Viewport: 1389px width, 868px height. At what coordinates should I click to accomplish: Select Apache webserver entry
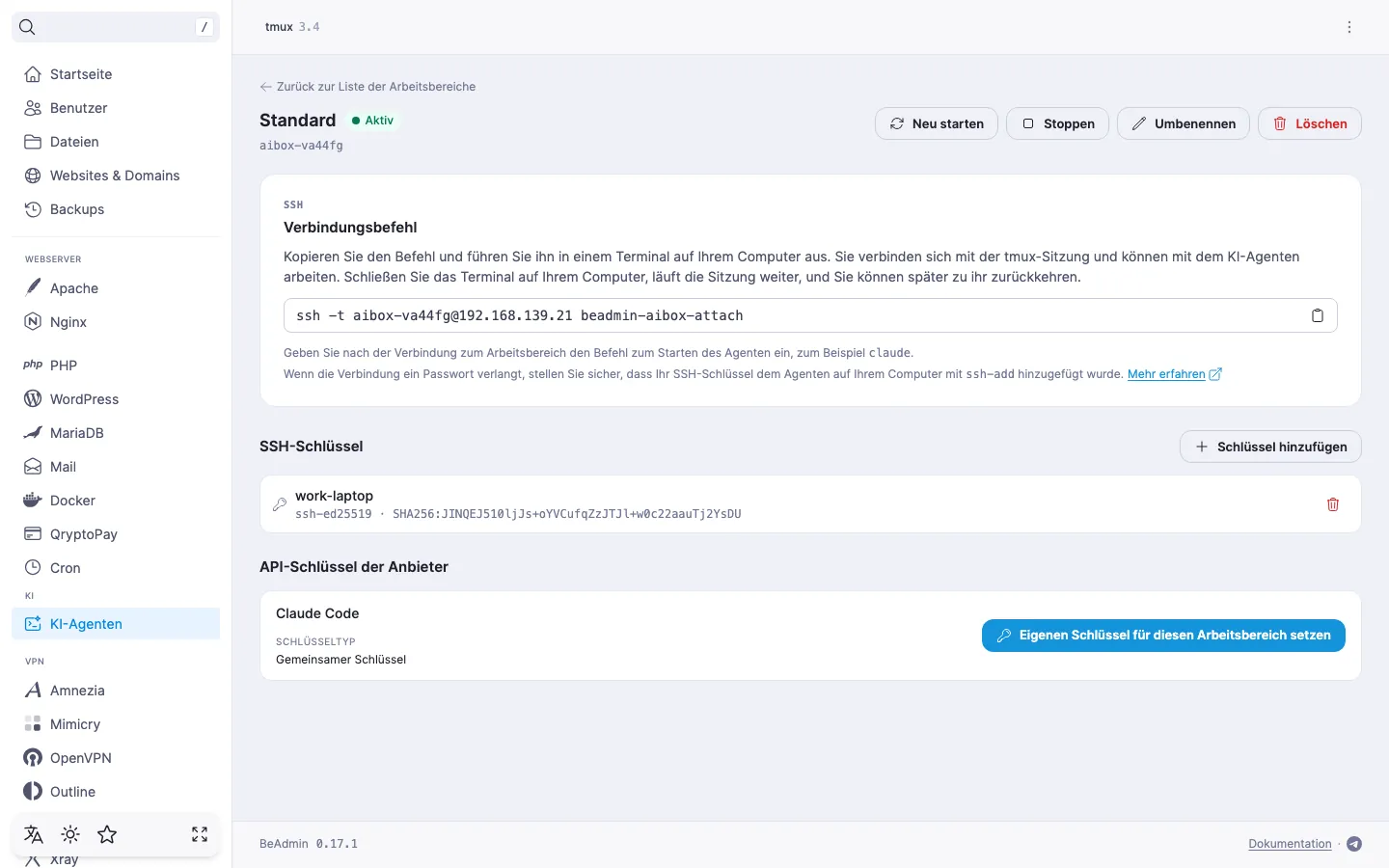(x=116, y=288)
